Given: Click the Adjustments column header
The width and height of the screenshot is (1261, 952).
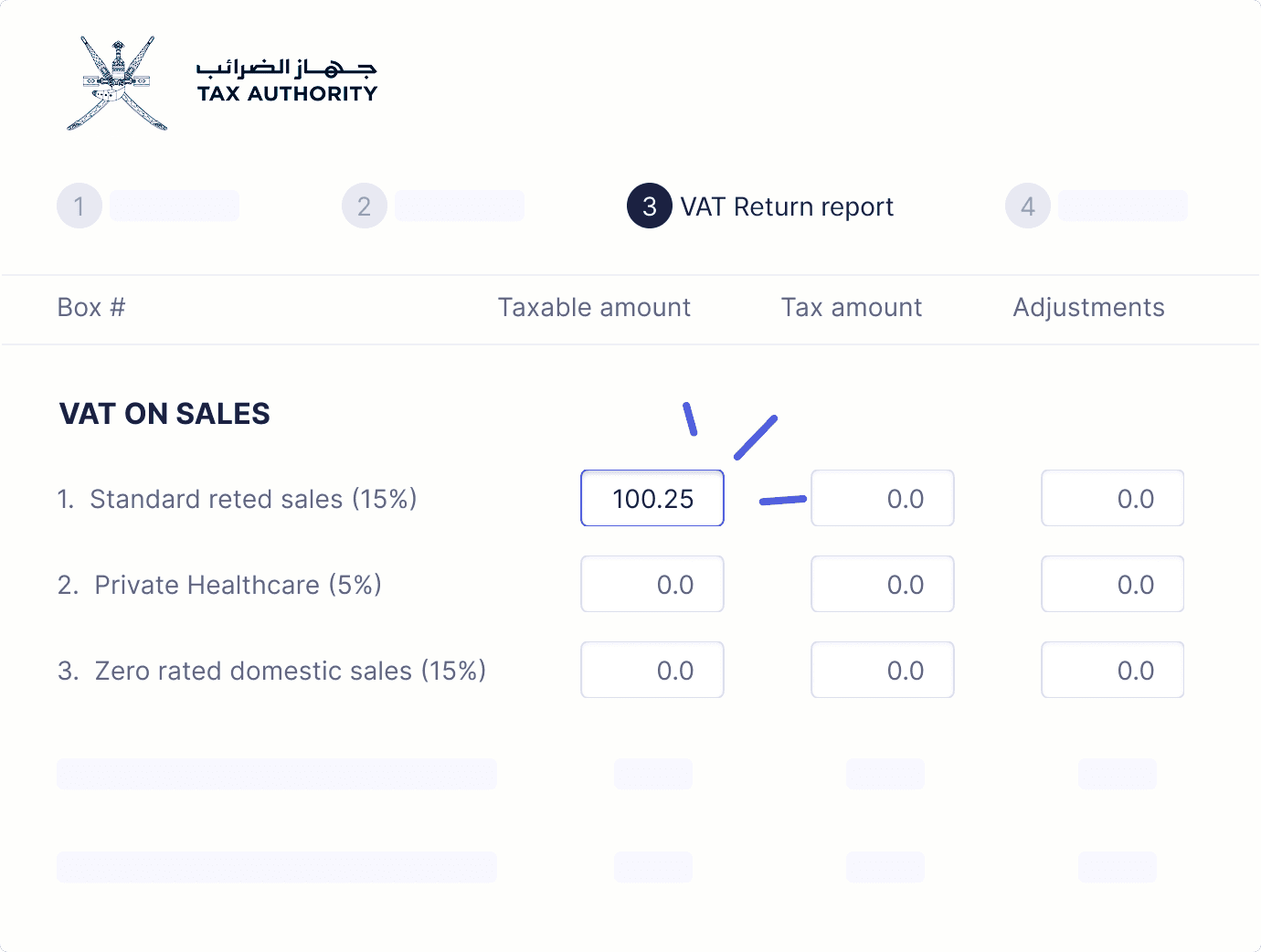Looking at the screenshot, I should [x=1088, y=308].
